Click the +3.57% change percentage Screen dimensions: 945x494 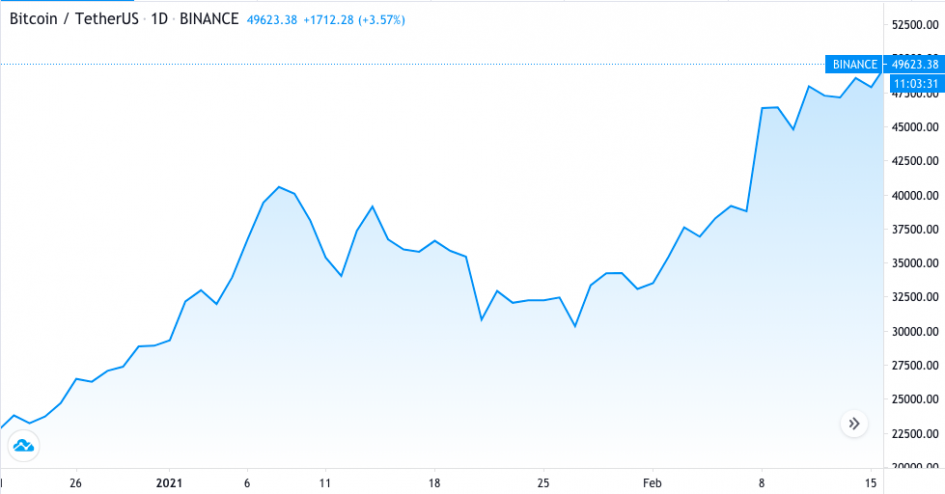tap(381, 20)
